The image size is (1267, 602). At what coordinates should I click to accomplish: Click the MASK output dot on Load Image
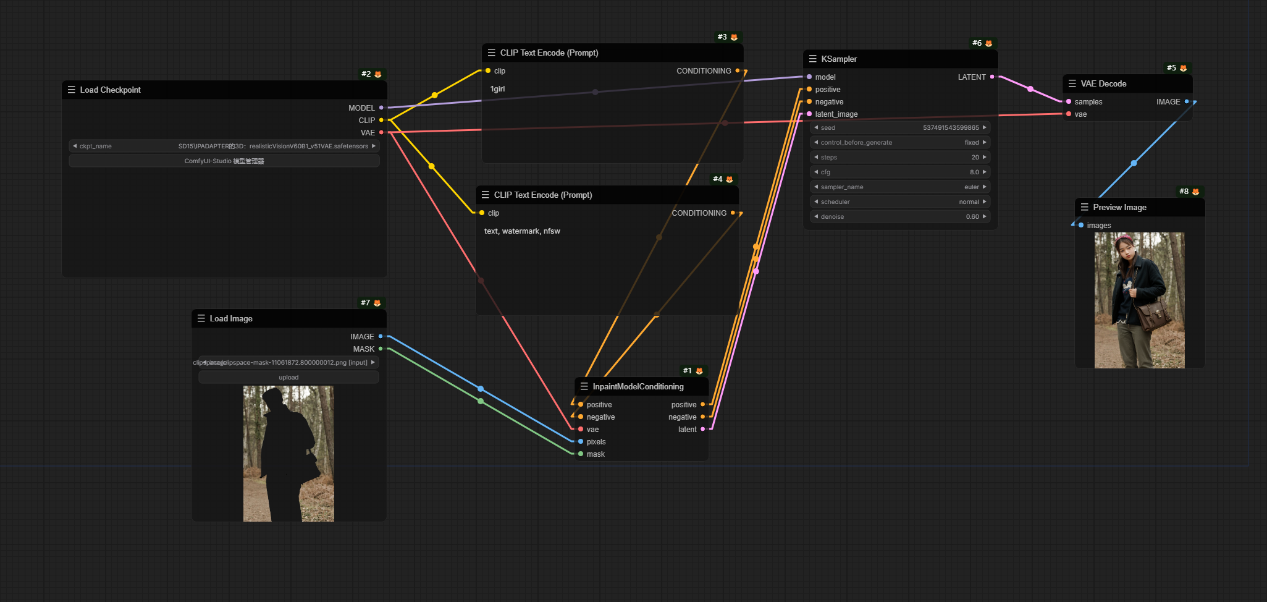380,349
